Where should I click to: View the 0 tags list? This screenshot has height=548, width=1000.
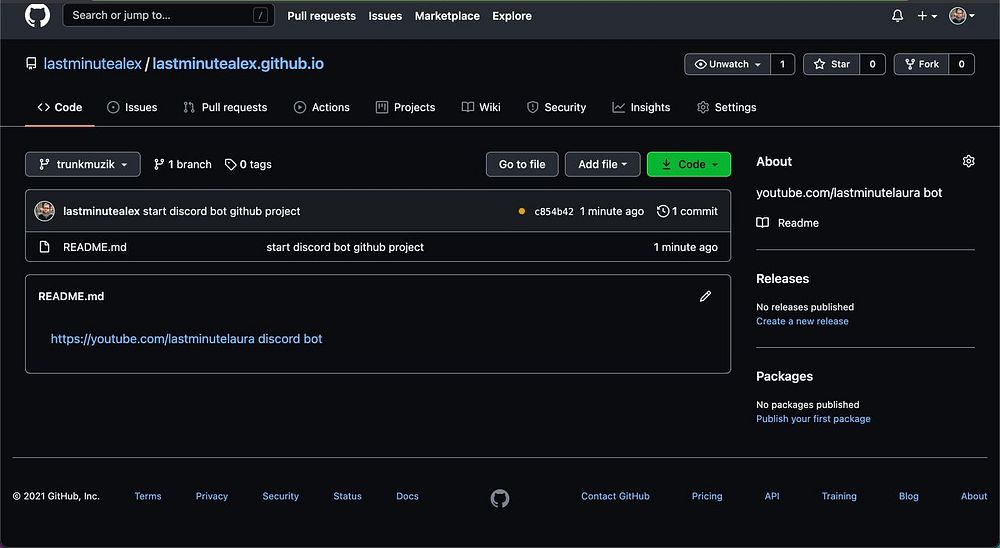coord(248,164)
